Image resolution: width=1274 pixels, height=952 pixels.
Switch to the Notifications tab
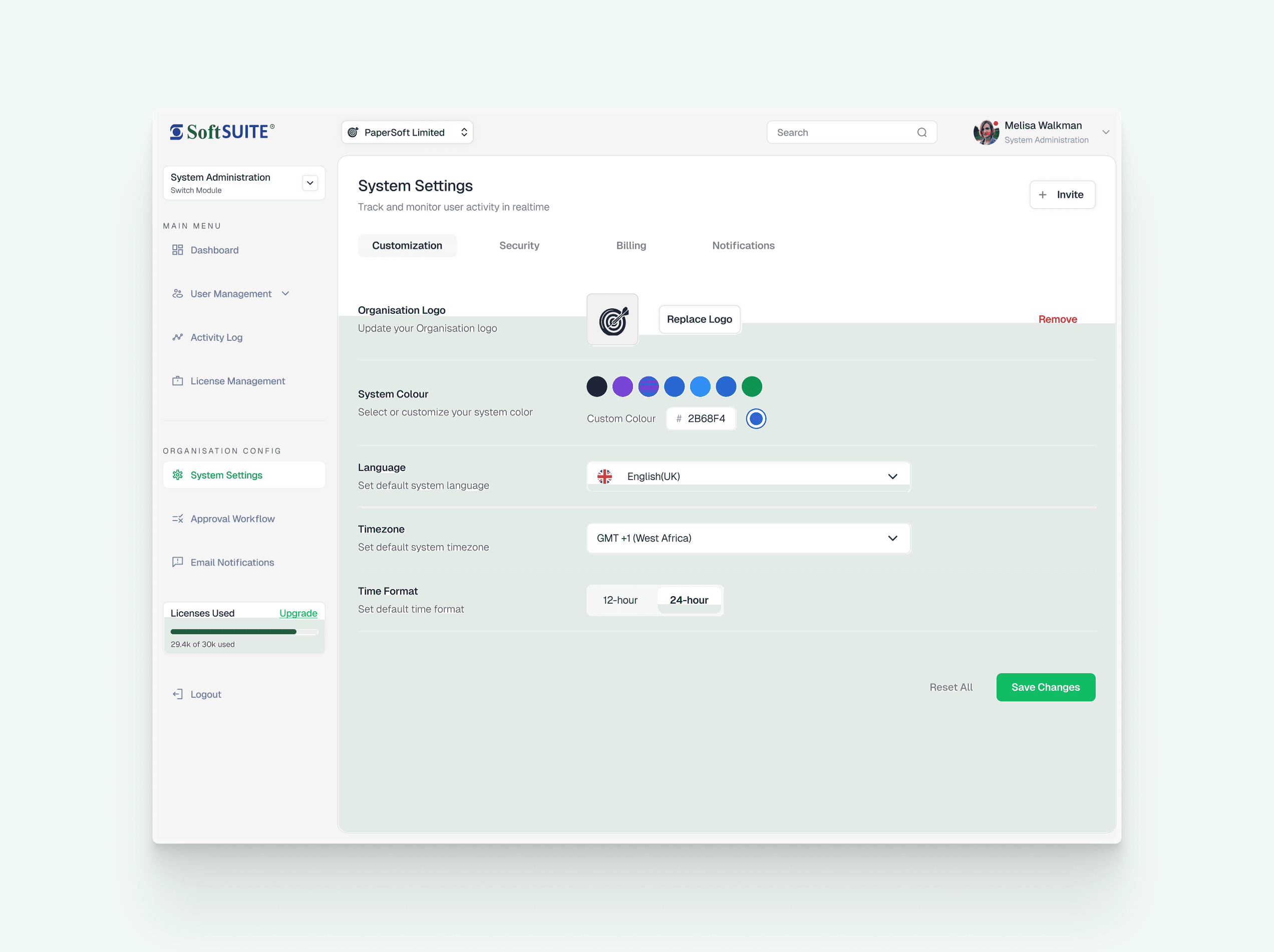tap(743, 245)
